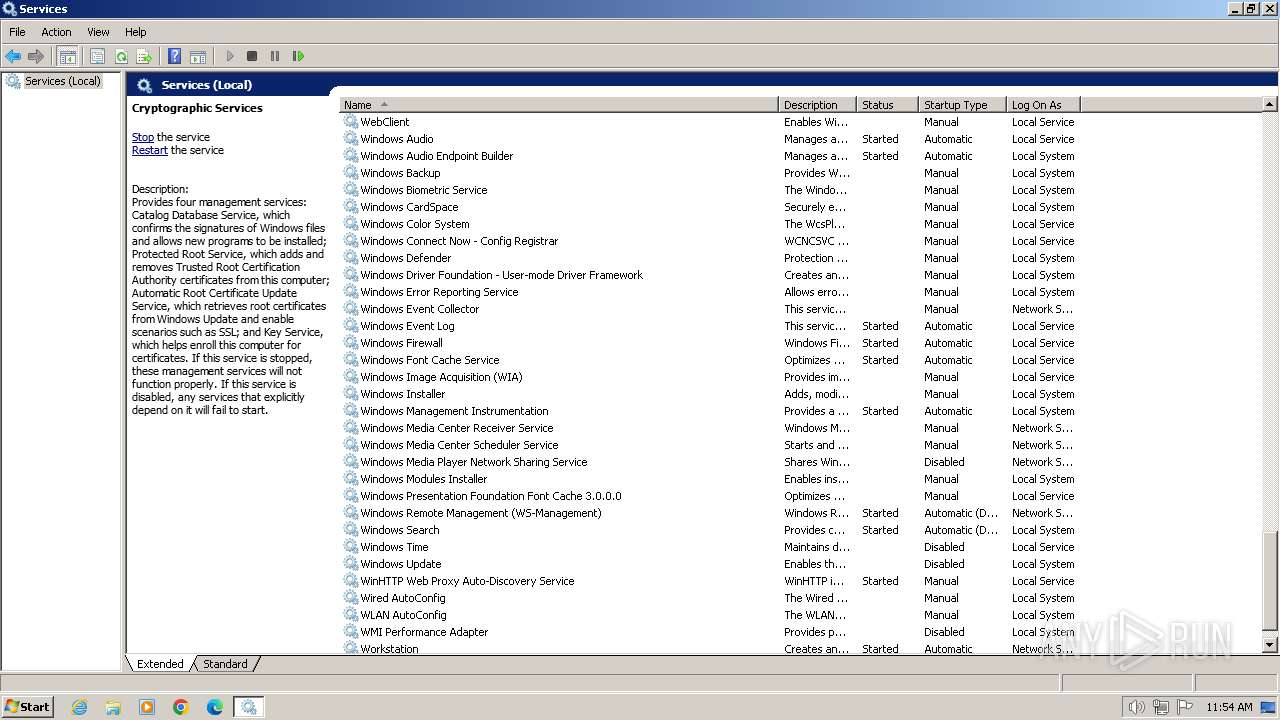Select the Windows Search service icon

pos(351,530)
